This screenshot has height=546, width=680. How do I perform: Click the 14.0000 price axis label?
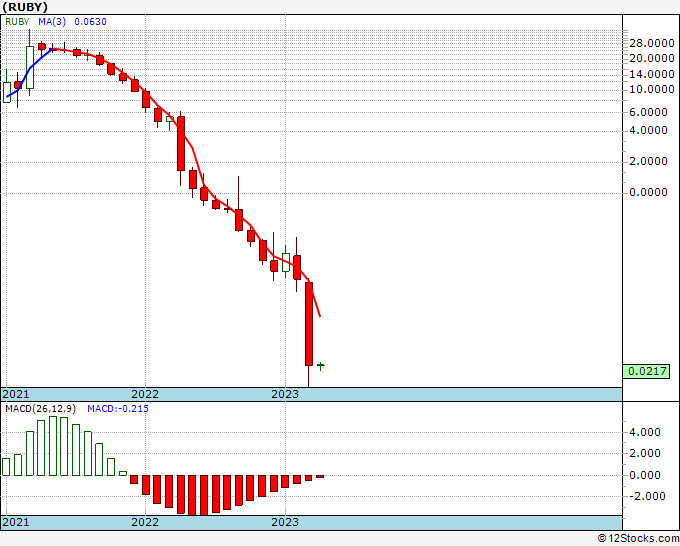tap(652, 74)
